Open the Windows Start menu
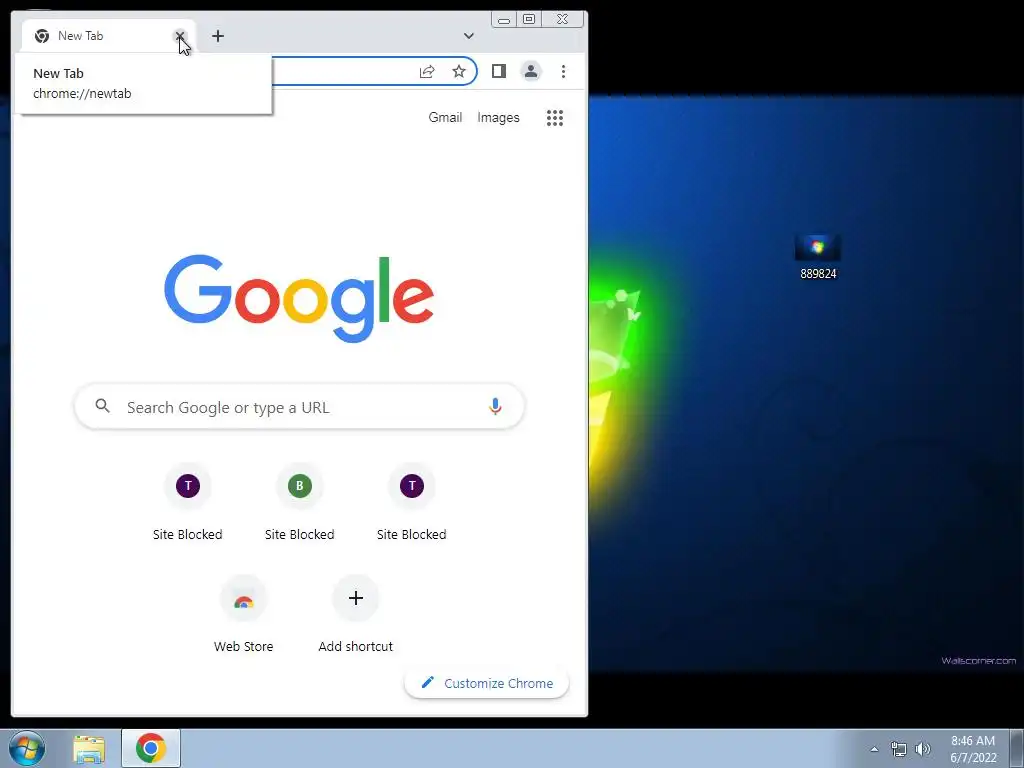Viewport: 1024px width, 768px height. pyautogui.click(x=27, y=748)
